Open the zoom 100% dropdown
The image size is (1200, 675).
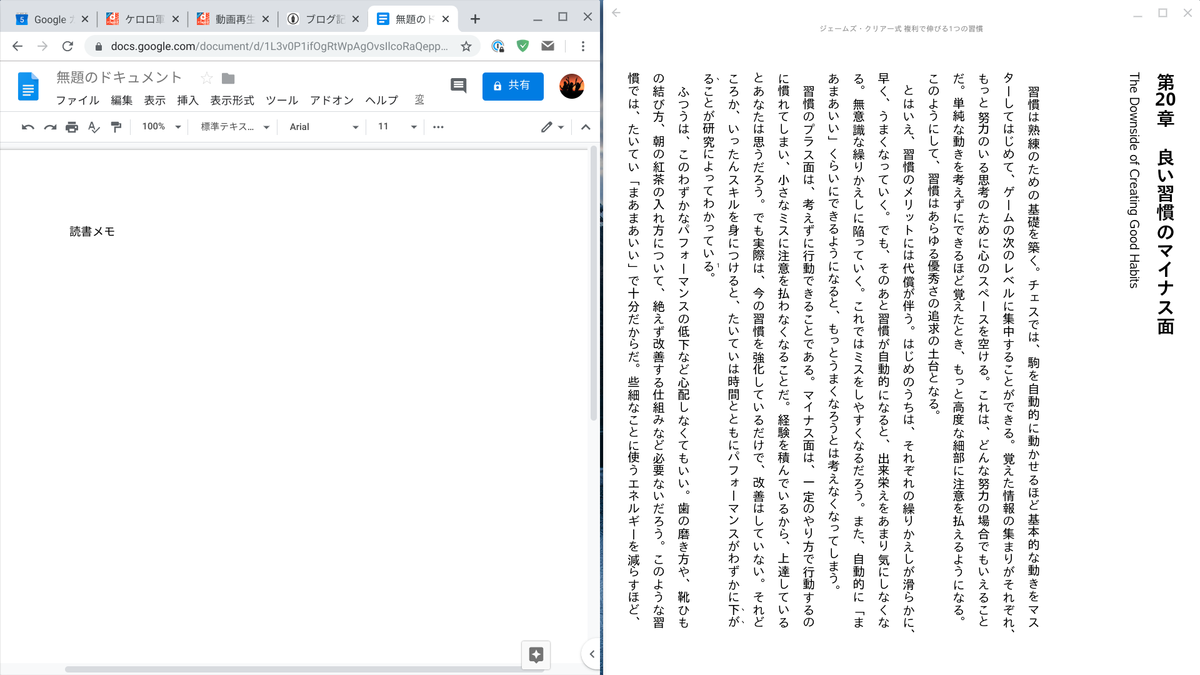(x=161, y=127)
